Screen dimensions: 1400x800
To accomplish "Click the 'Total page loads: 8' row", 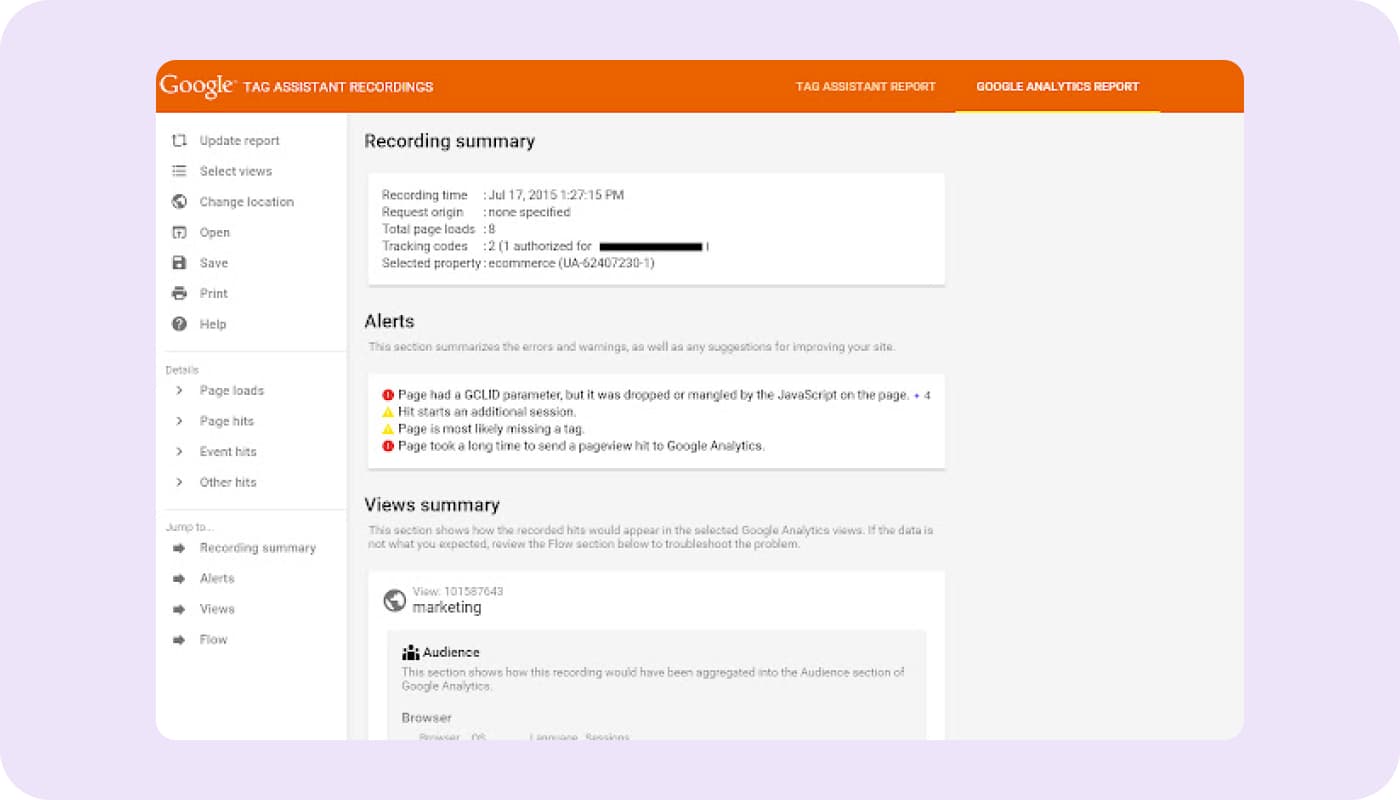I will (x=439, y=229).
